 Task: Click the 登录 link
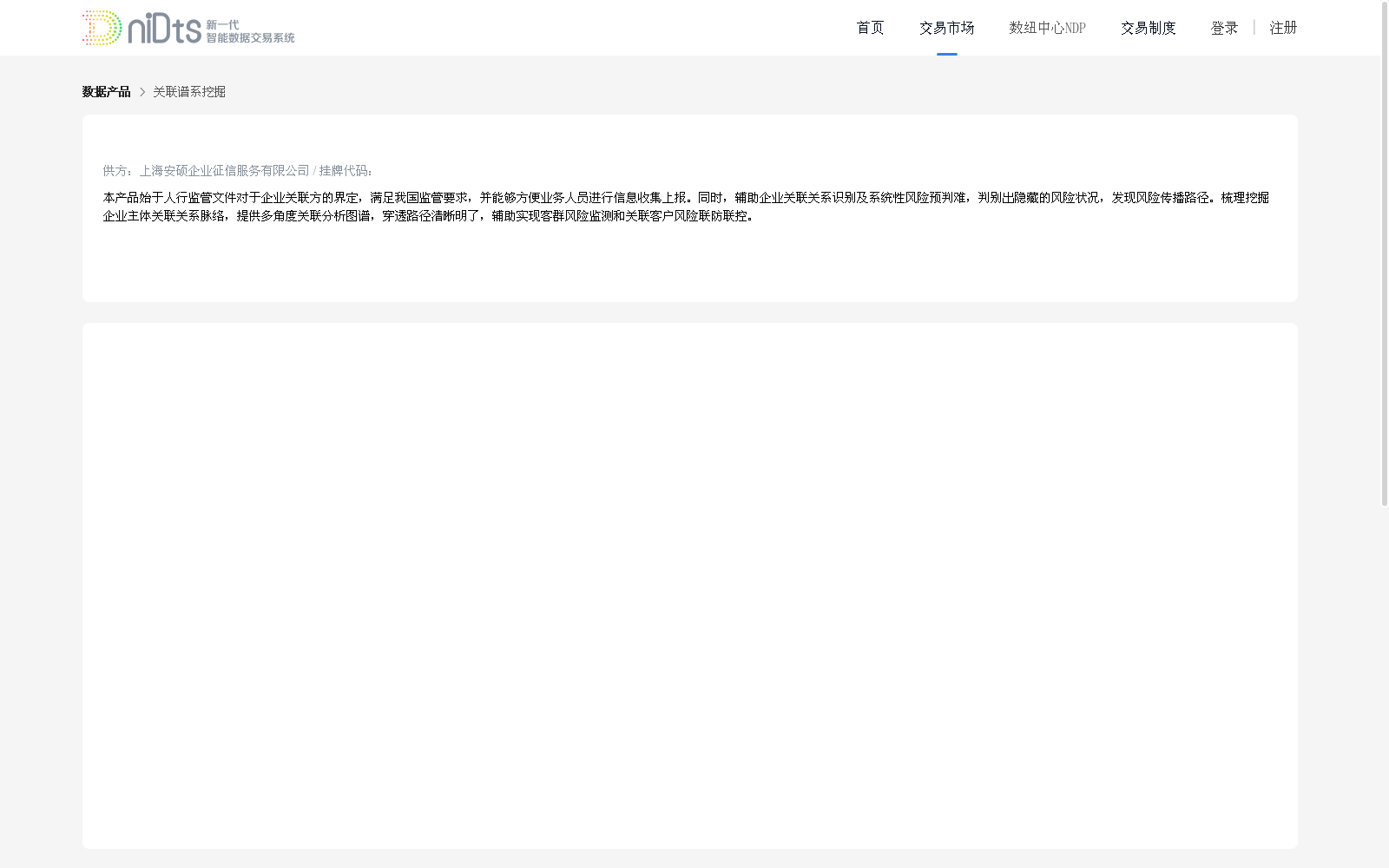point(1224,28)
